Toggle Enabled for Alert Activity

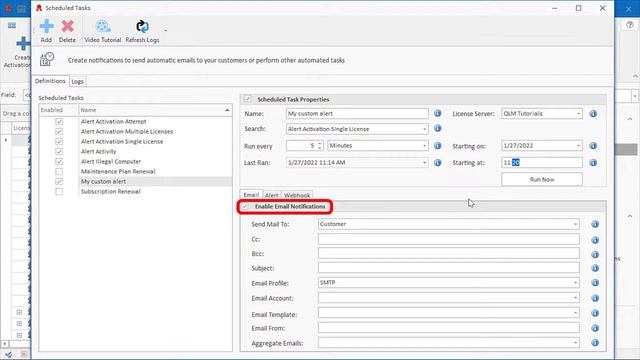tap(59, 151)
